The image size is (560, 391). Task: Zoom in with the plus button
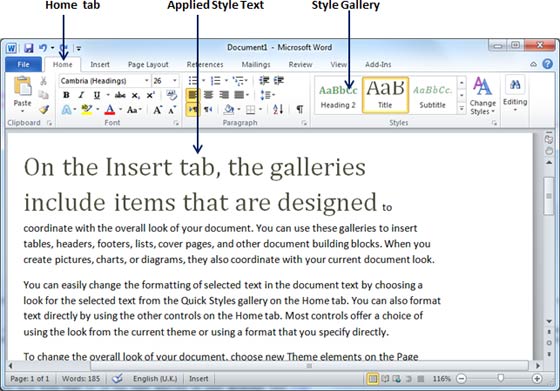(x=536, y=379)
